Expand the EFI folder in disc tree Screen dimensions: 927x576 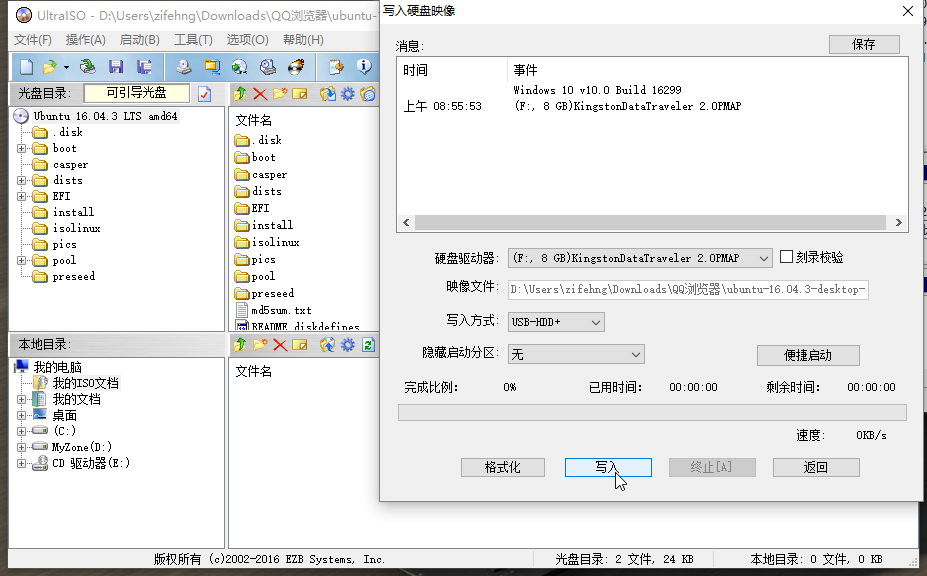[x=21, y=196]
